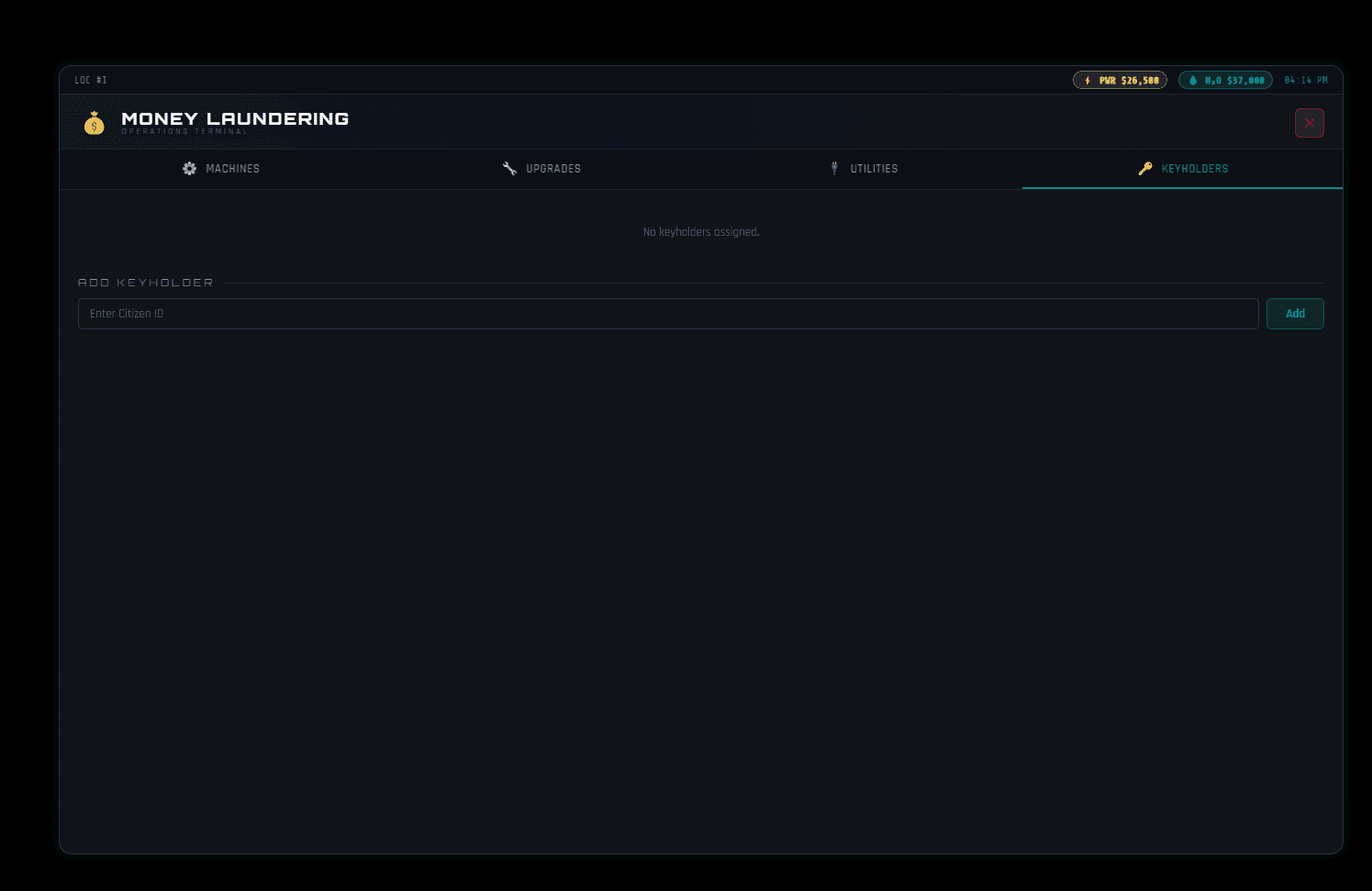Focus the Enter Citizen ID field
The image size is (1372, 891).
coord(668,314)
